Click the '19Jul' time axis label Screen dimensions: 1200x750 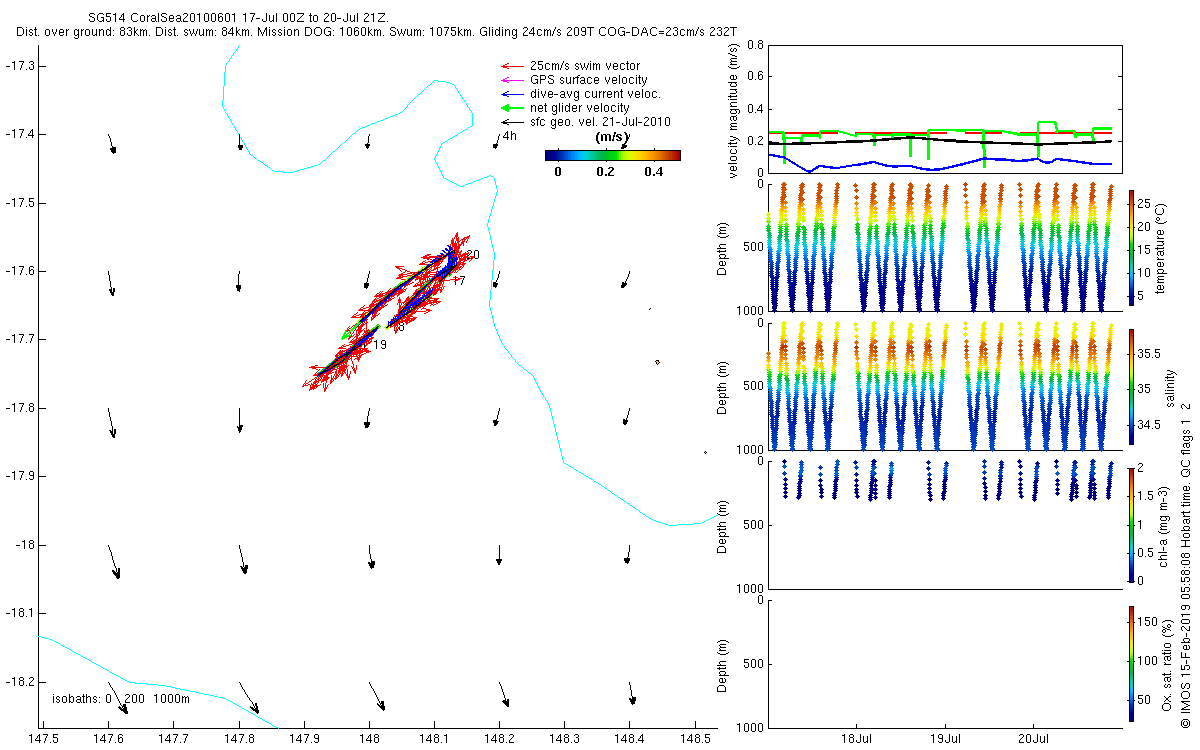(x=946, y=739)
